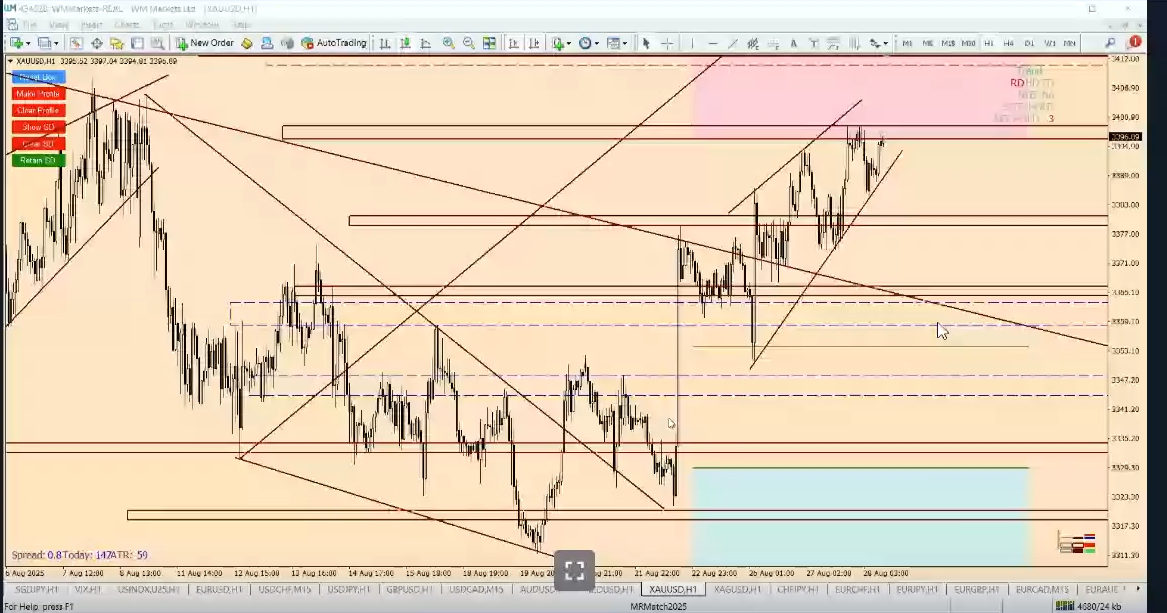This screenshot has width=1167, height=613.
Task: Click the New Order button
Action: pyautogui.click(x=205, y=43)
